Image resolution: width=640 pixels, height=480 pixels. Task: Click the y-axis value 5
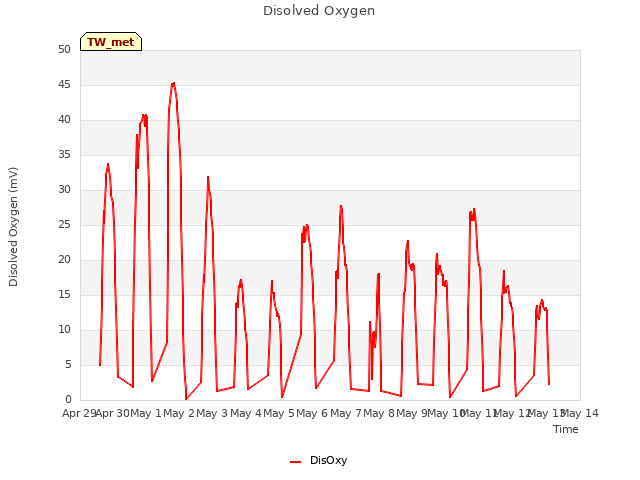click(68, 364)
